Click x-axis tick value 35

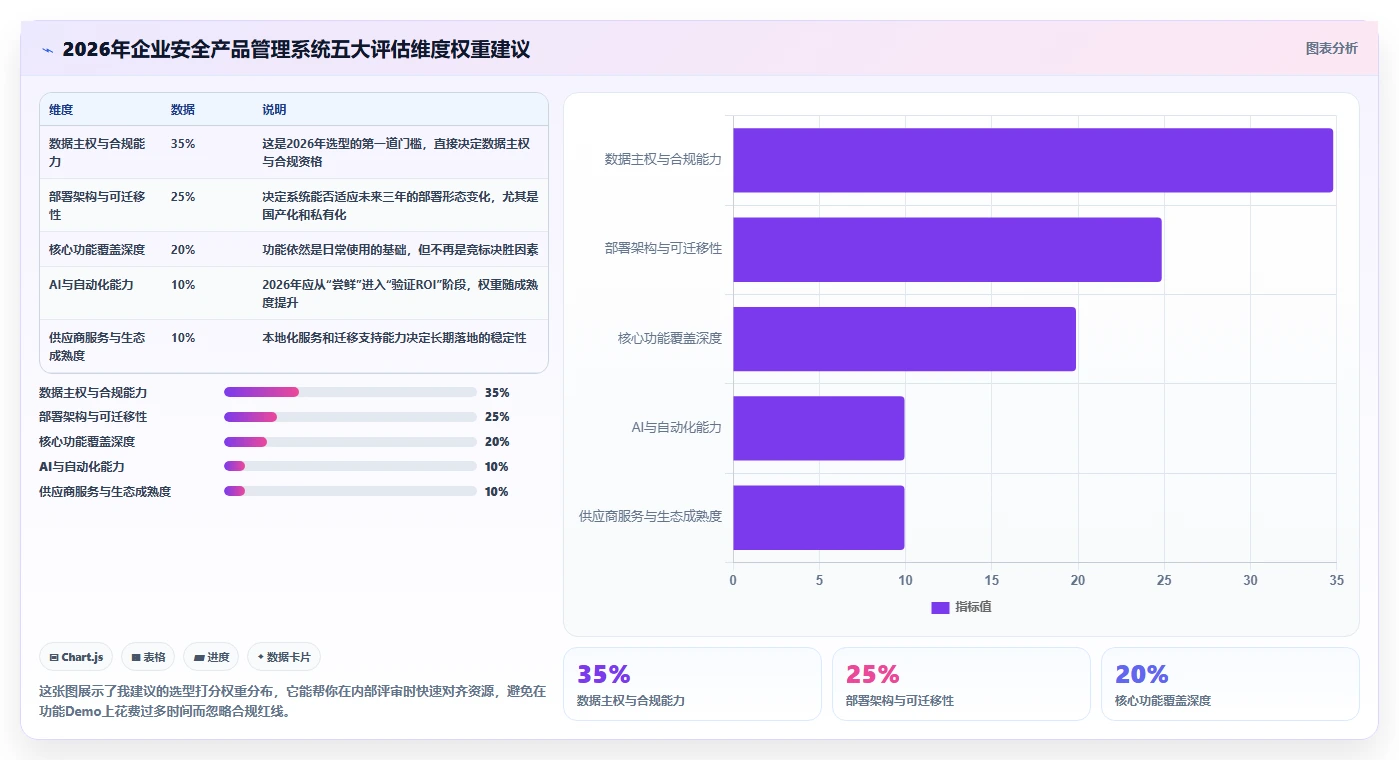point(1336,580)
